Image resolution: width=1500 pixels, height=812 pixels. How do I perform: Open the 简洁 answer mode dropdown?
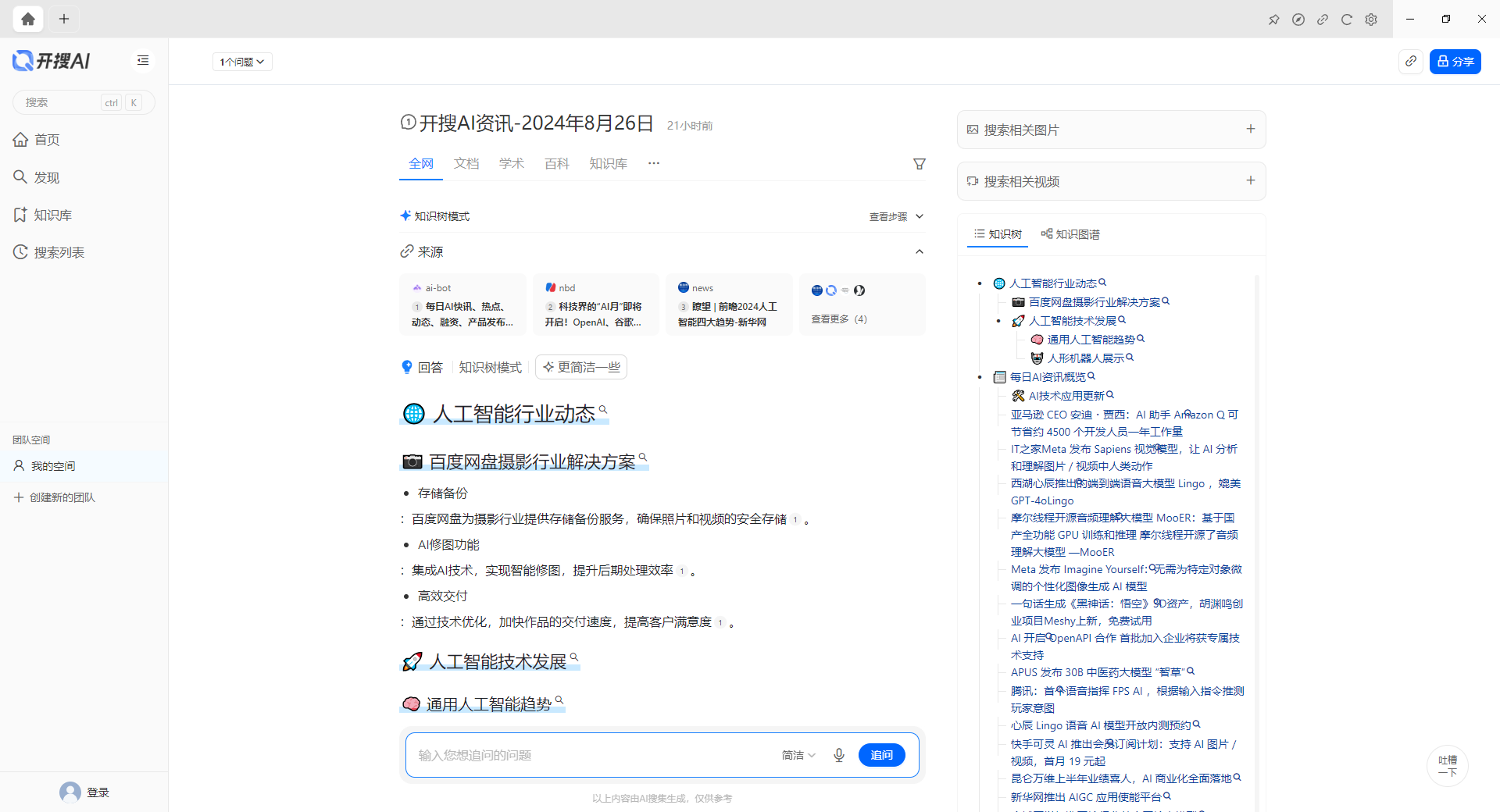click(796, 755)
